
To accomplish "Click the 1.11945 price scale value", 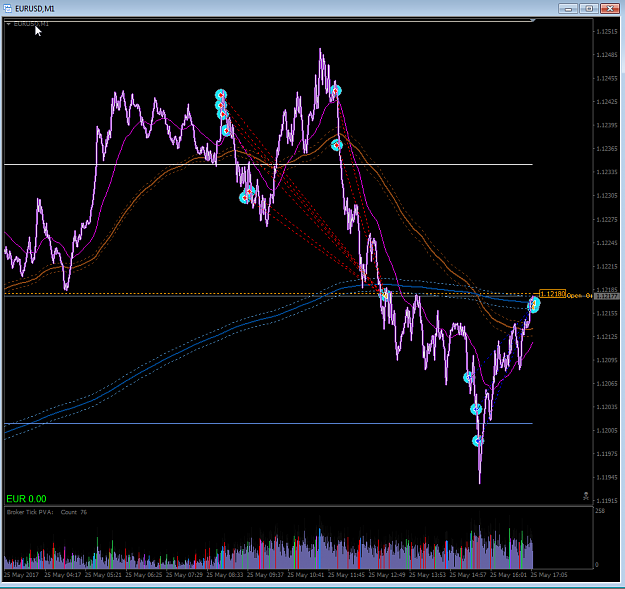I will pos(607,477).
